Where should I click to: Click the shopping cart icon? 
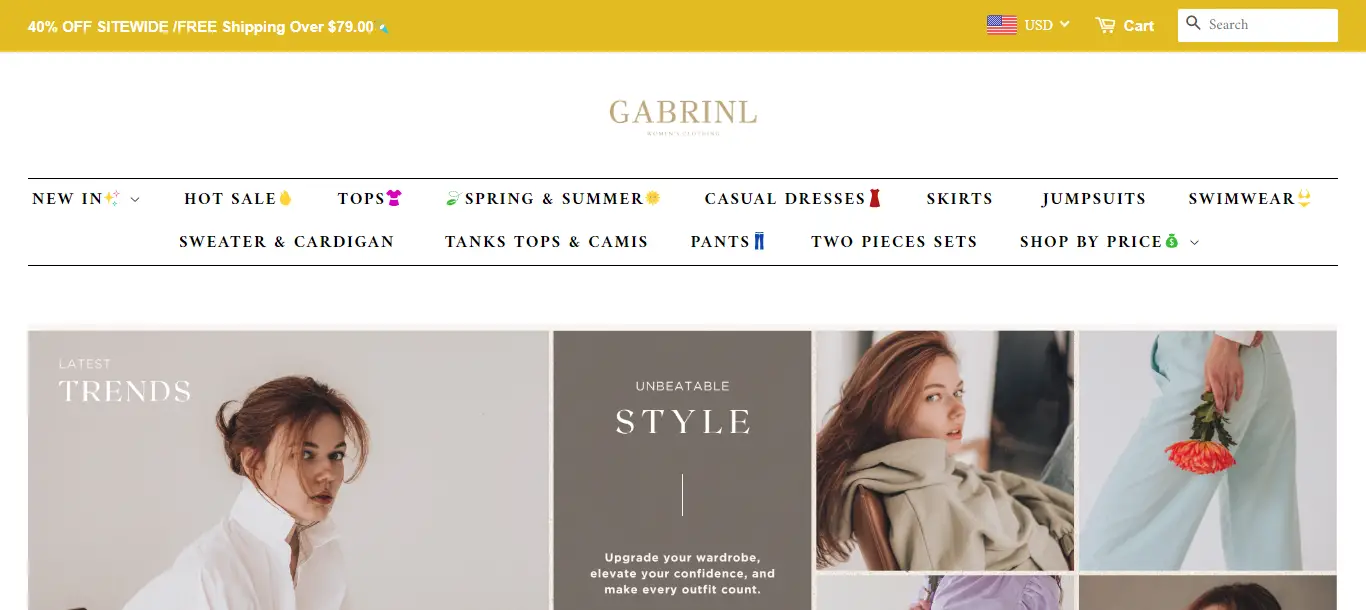[1105, 25]
